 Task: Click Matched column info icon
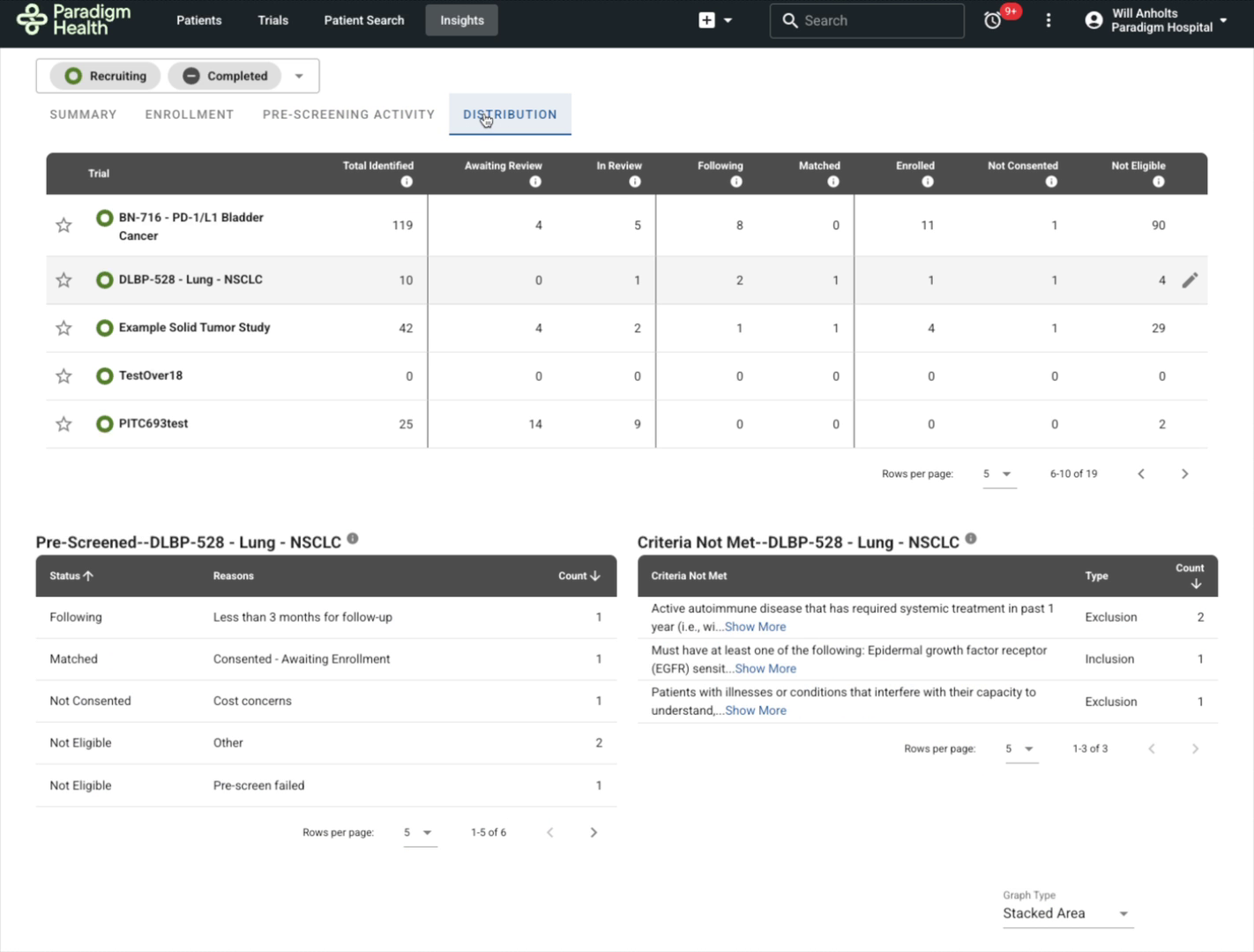point(833,182)
